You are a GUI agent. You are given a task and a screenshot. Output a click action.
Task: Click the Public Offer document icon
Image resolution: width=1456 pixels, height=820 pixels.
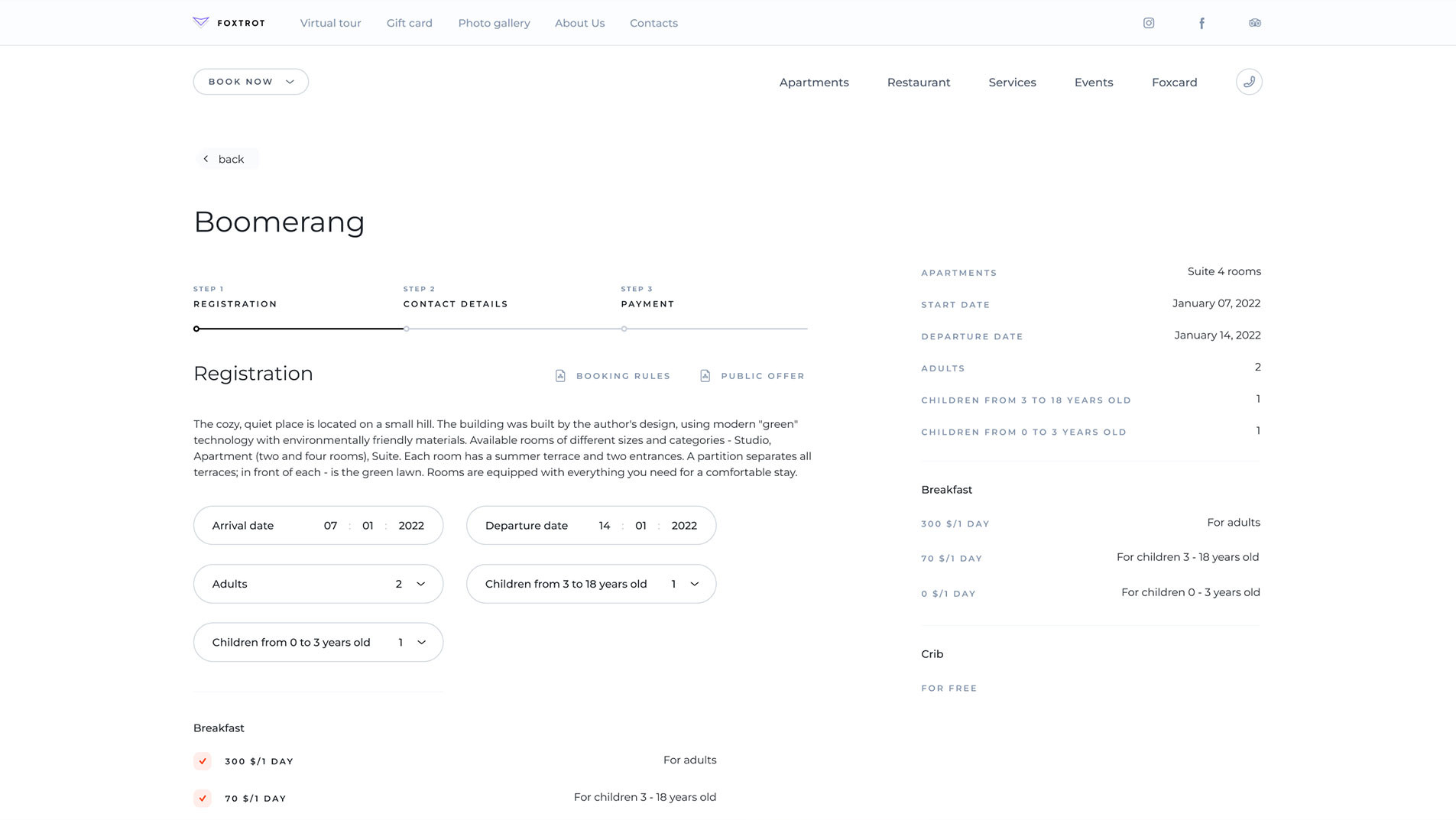[x=705, y=376]
